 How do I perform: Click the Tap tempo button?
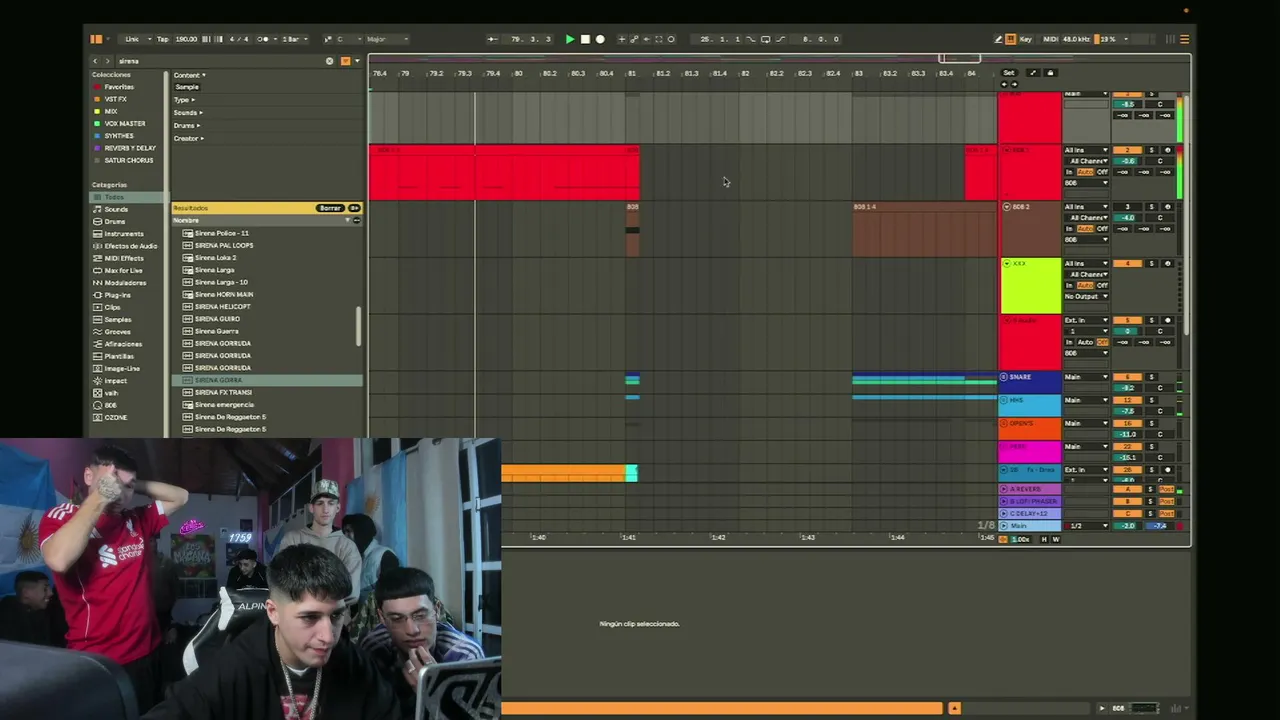(x=162, y=39)
